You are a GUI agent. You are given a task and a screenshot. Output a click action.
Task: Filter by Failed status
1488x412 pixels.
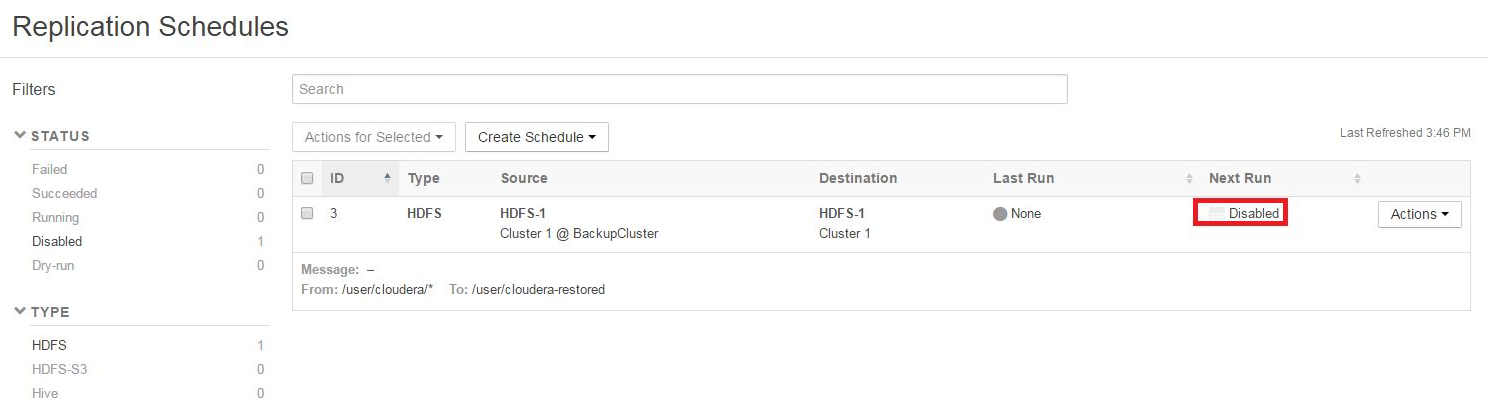point(50,169)
